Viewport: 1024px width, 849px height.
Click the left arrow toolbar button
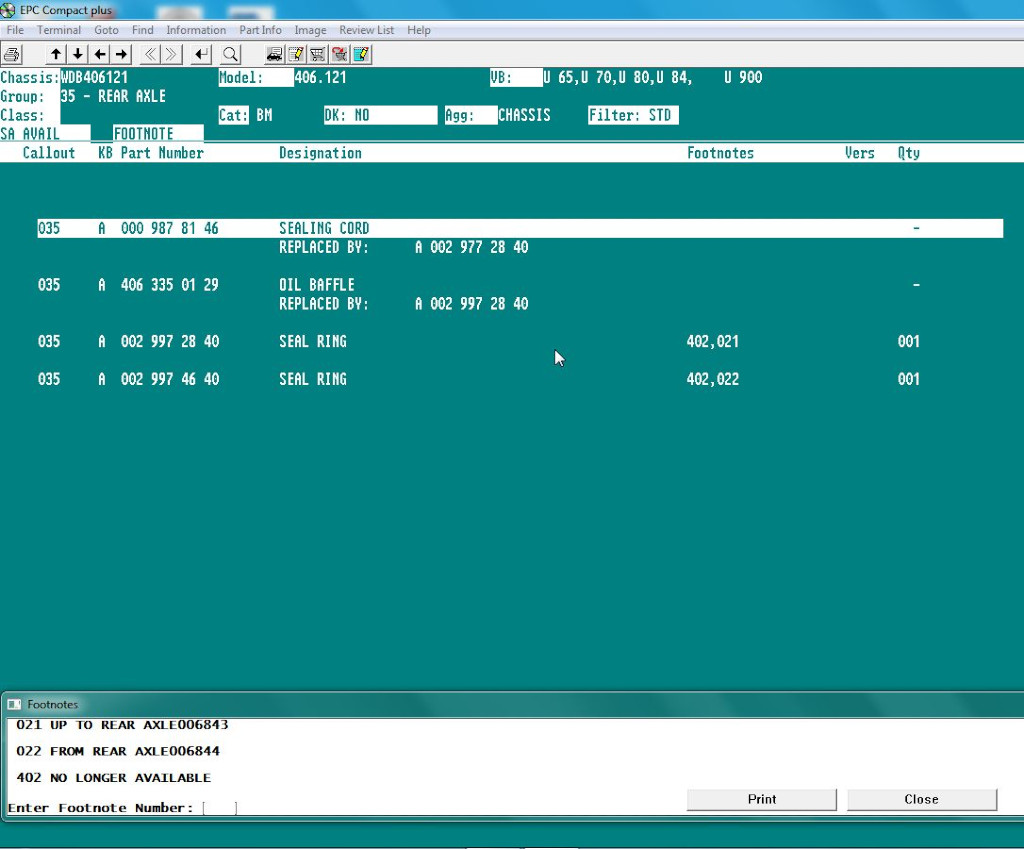[100, 54]
